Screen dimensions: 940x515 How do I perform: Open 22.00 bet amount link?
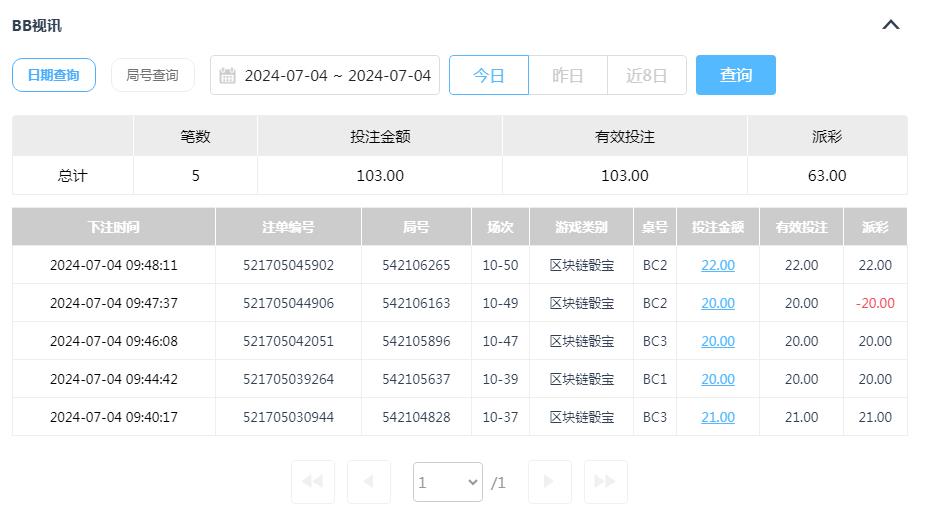pyautogui.click(x=718, y=265)
